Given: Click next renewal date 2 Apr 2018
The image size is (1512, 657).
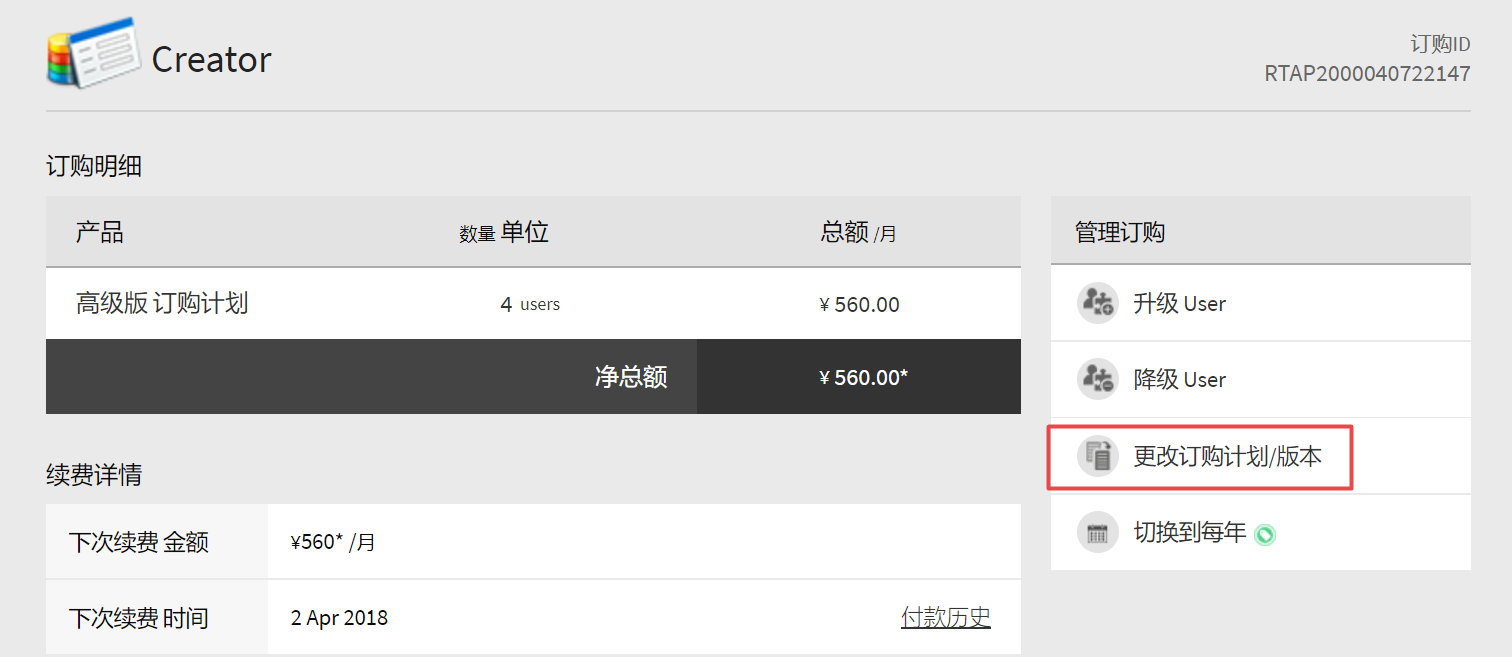Looking at the screenshot, I should coord(339,618).
